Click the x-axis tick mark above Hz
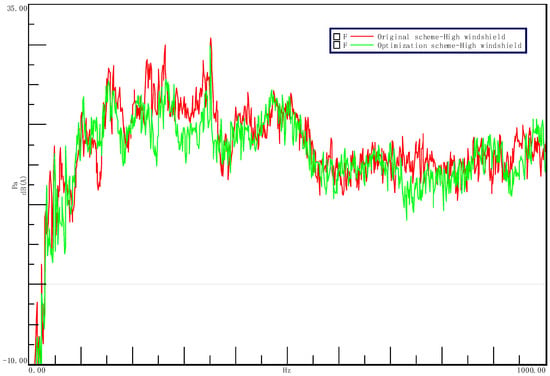 click(x=287, y=355)
